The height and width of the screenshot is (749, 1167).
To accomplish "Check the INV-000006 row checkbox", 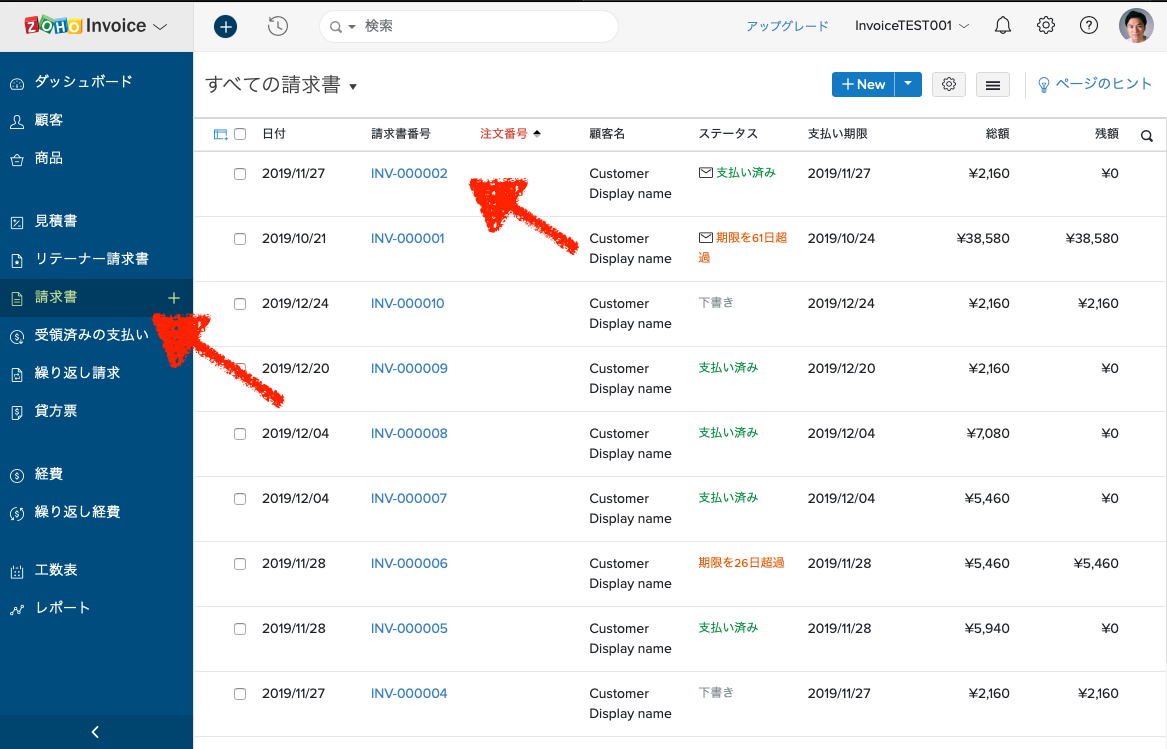I will point(240,564).
